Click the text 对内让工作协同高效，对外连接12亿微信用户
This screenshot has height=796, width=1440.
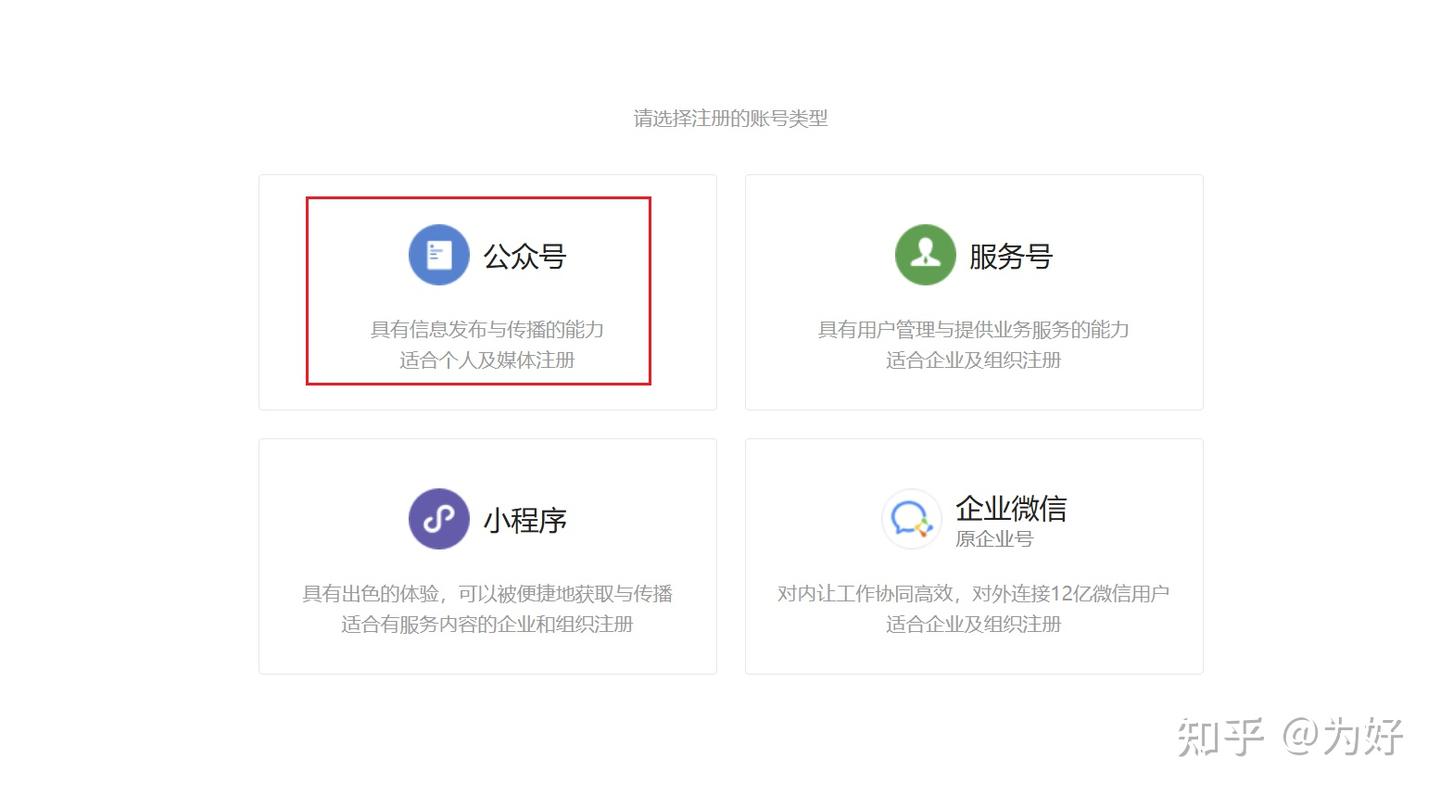pyautogui.click(x=973, y=593)
